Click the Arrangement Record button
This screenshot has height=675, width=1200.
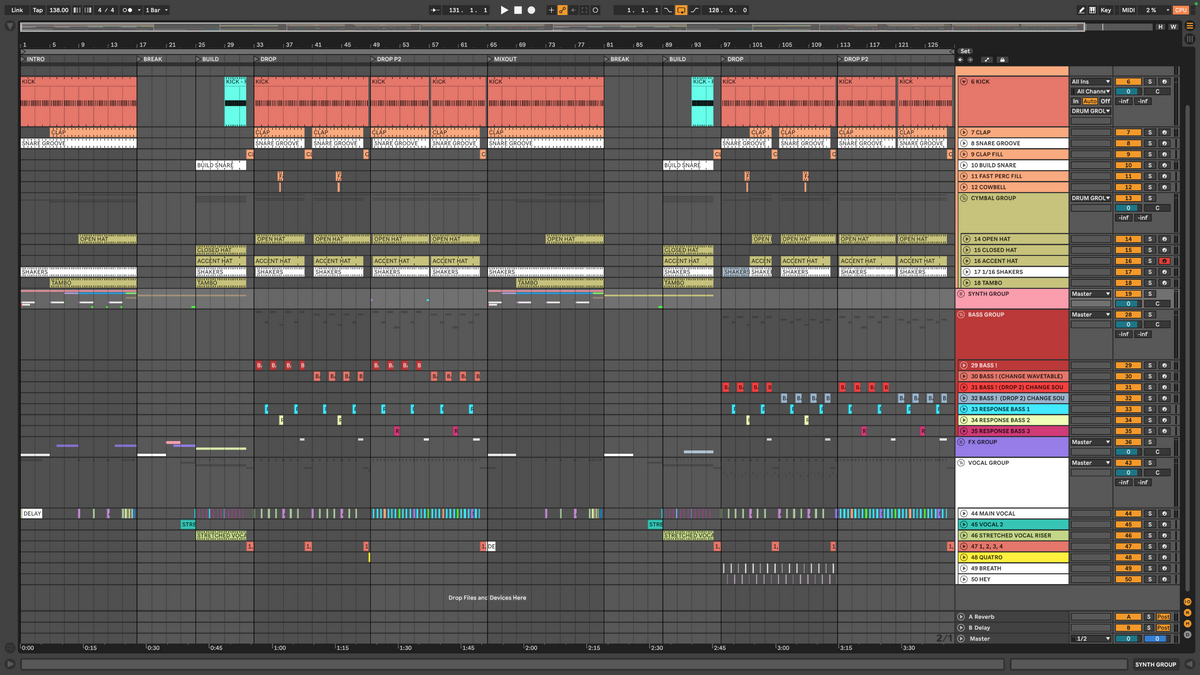[x=531, y=9]
